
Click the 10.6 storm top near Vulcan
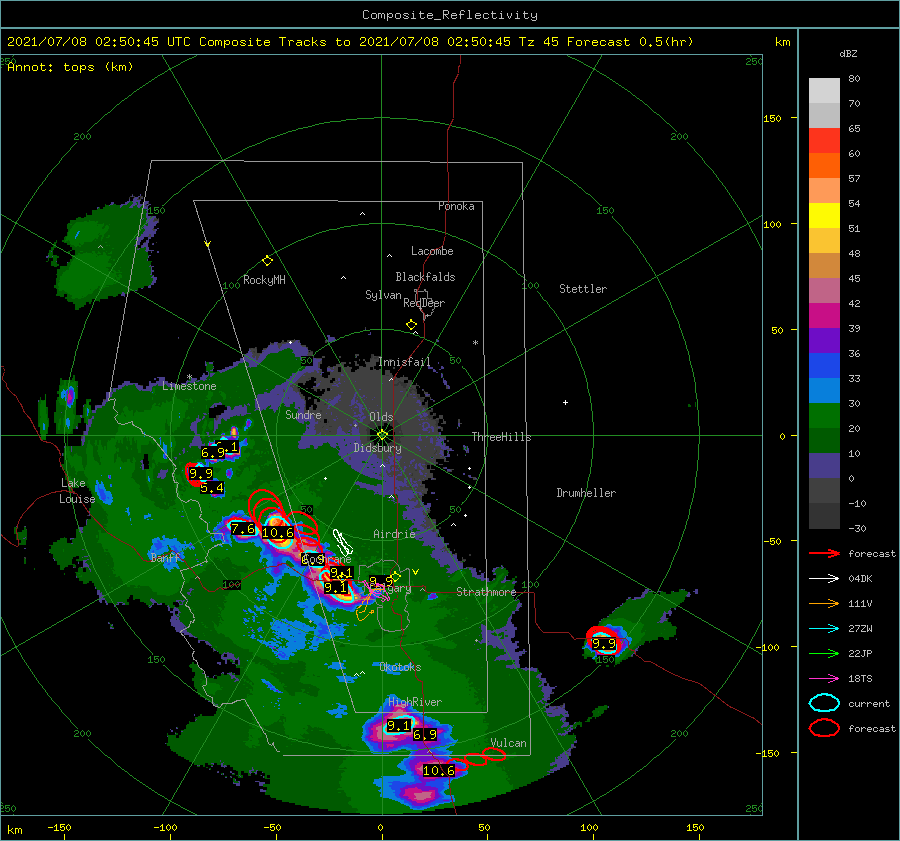pos(439,771)
